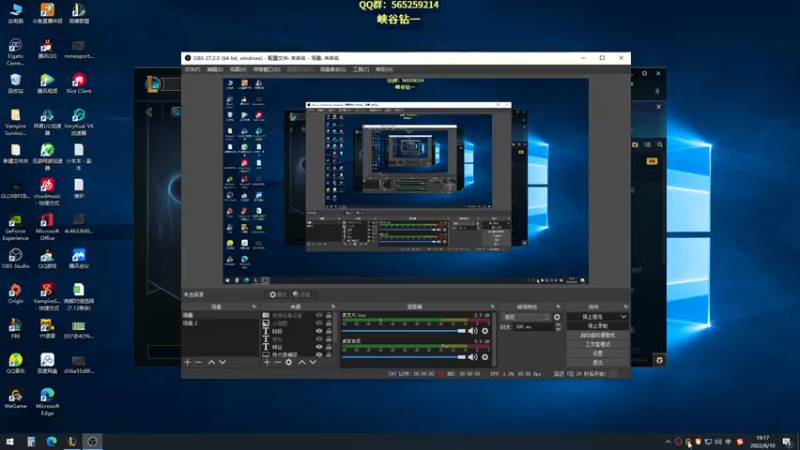The width and height of the screenshot is (800, 450).
Task: Move source up in Sources panel
Action: (x=302, y=362)
